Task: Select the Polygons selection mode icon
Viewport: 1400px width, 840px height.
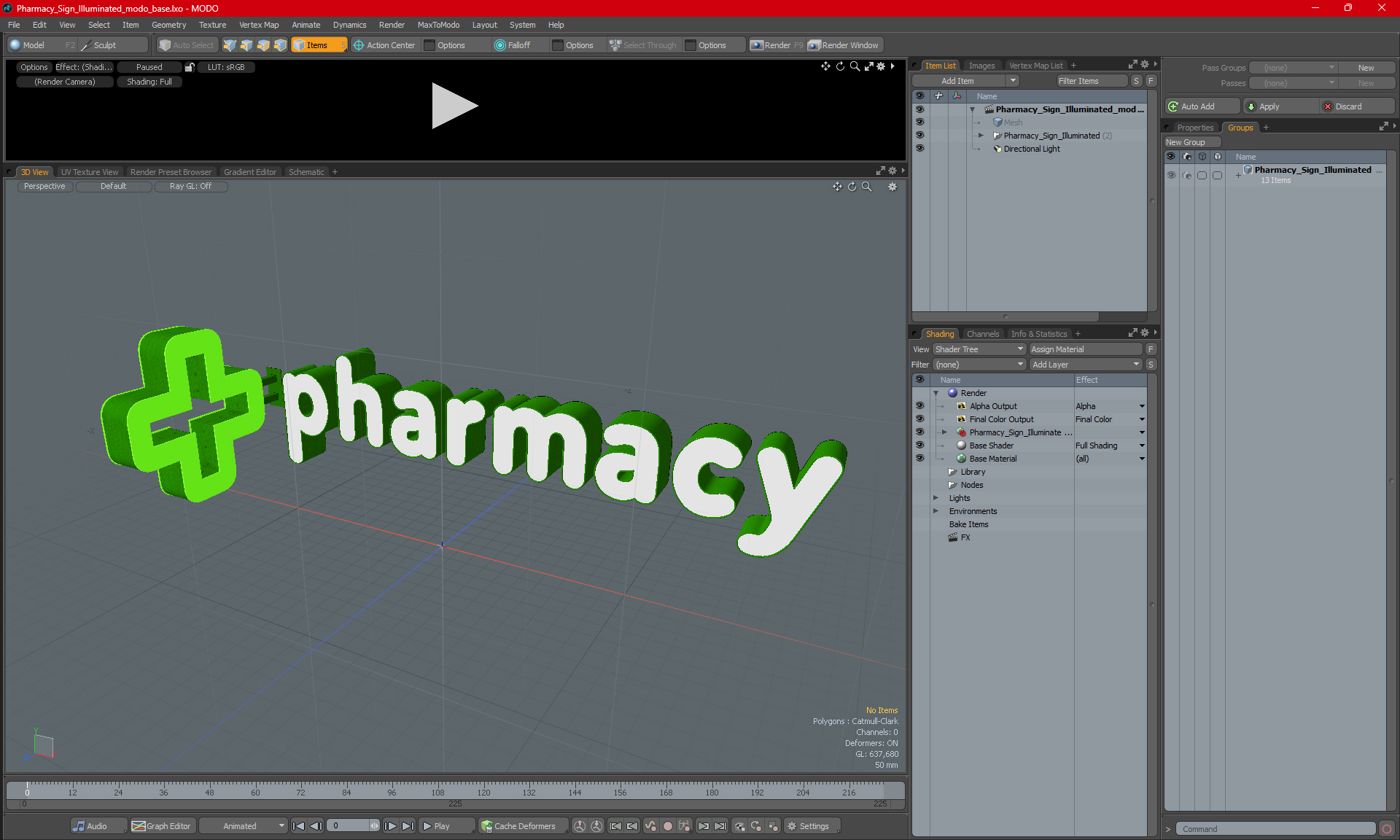Action: [x=263, y=45]
